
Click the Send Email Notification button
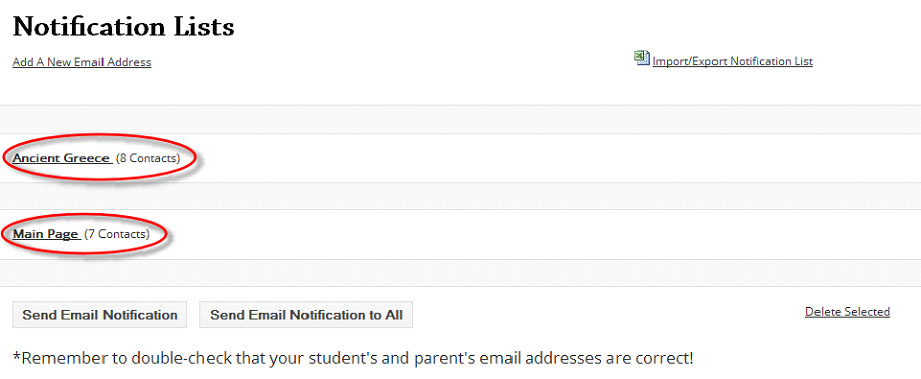pyautogui.click(x=100, y=315)
